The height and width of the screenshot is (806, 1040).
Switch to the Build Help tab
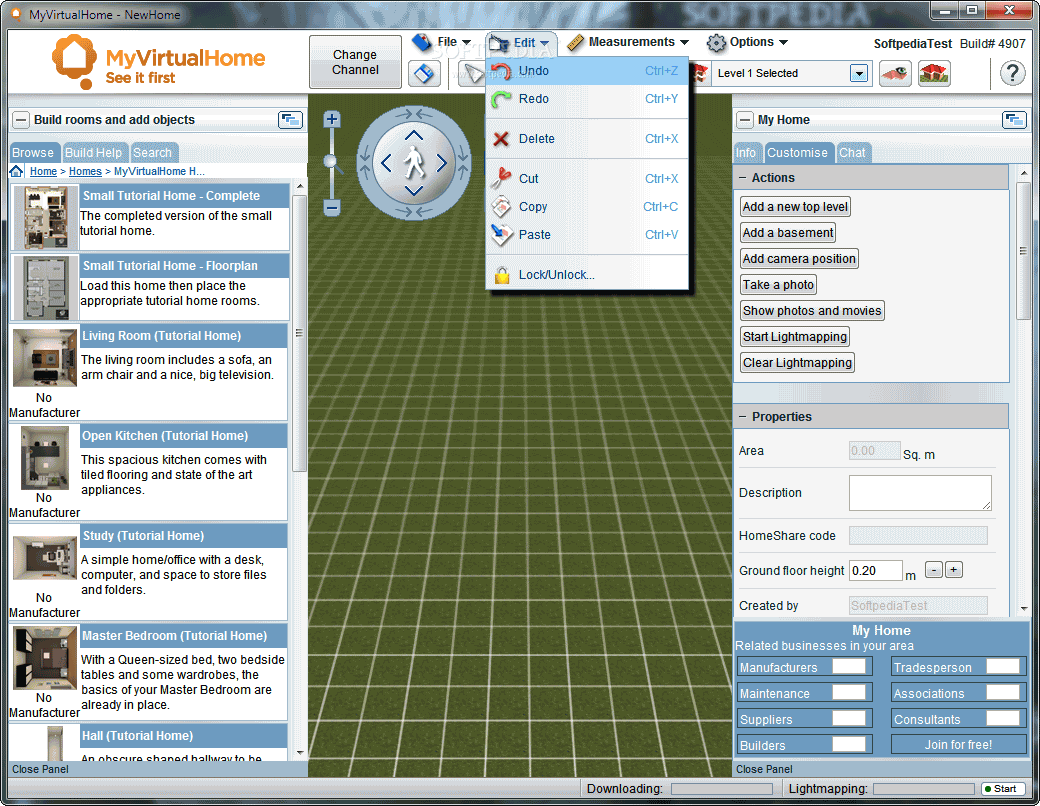coord(94,153)
